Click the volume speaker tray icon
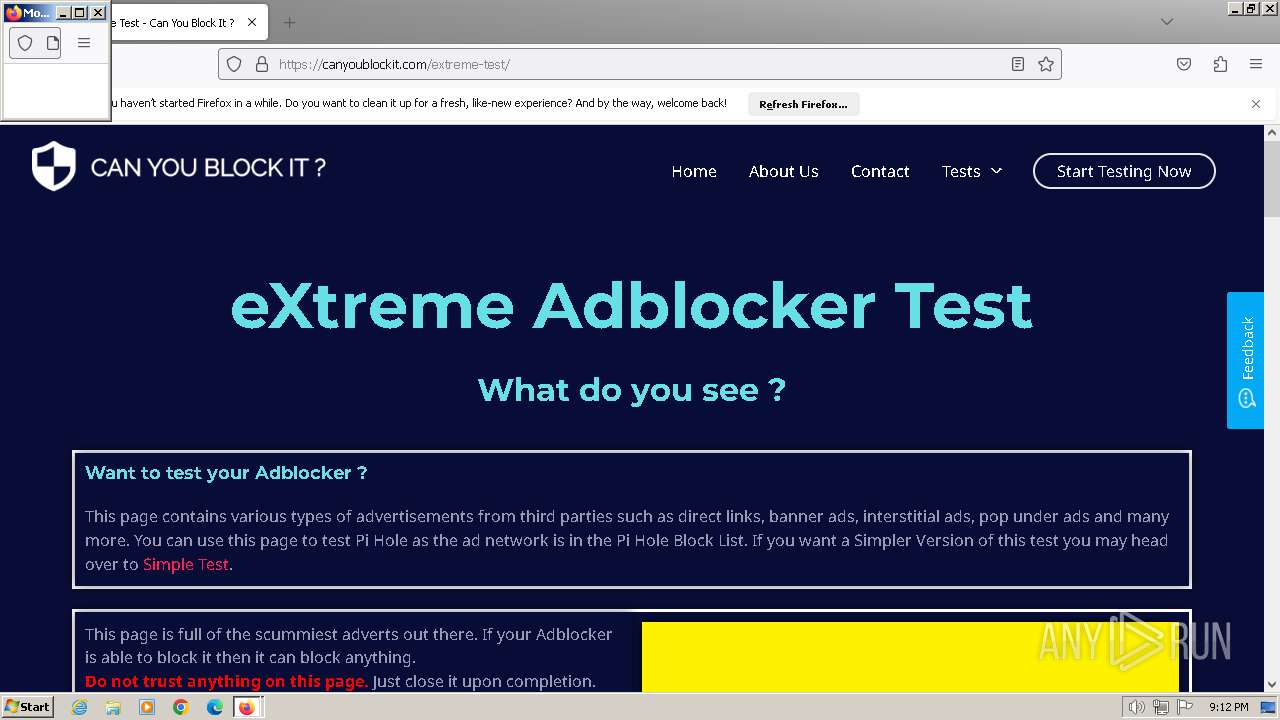This screenshot has height=720, width=1280. (x=1136, y=707)
